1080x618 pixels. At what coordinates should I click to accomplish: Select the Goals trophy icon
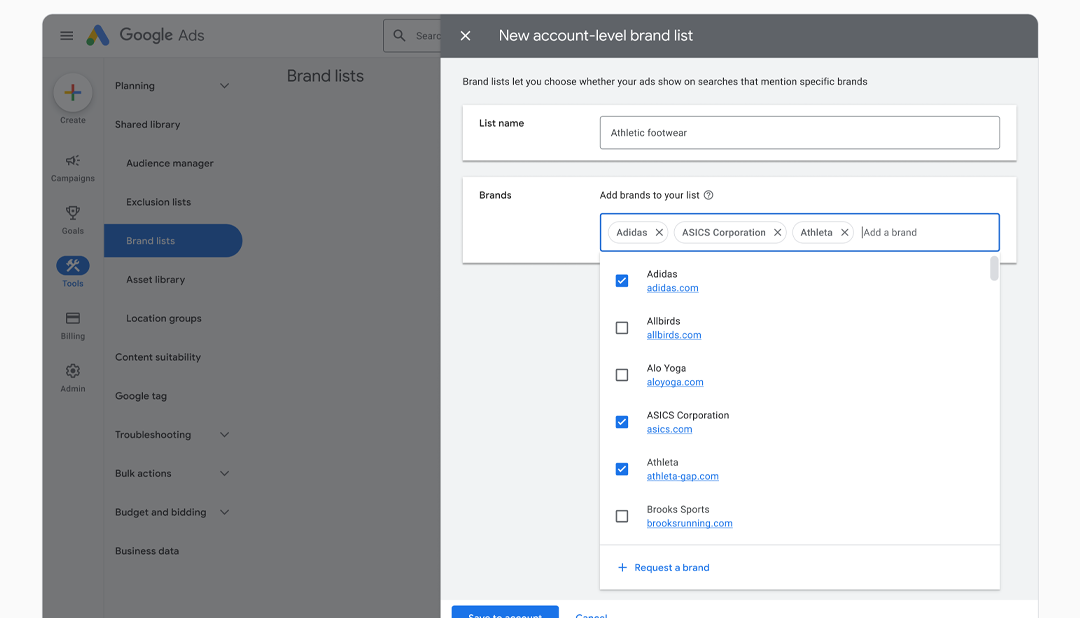72,213
